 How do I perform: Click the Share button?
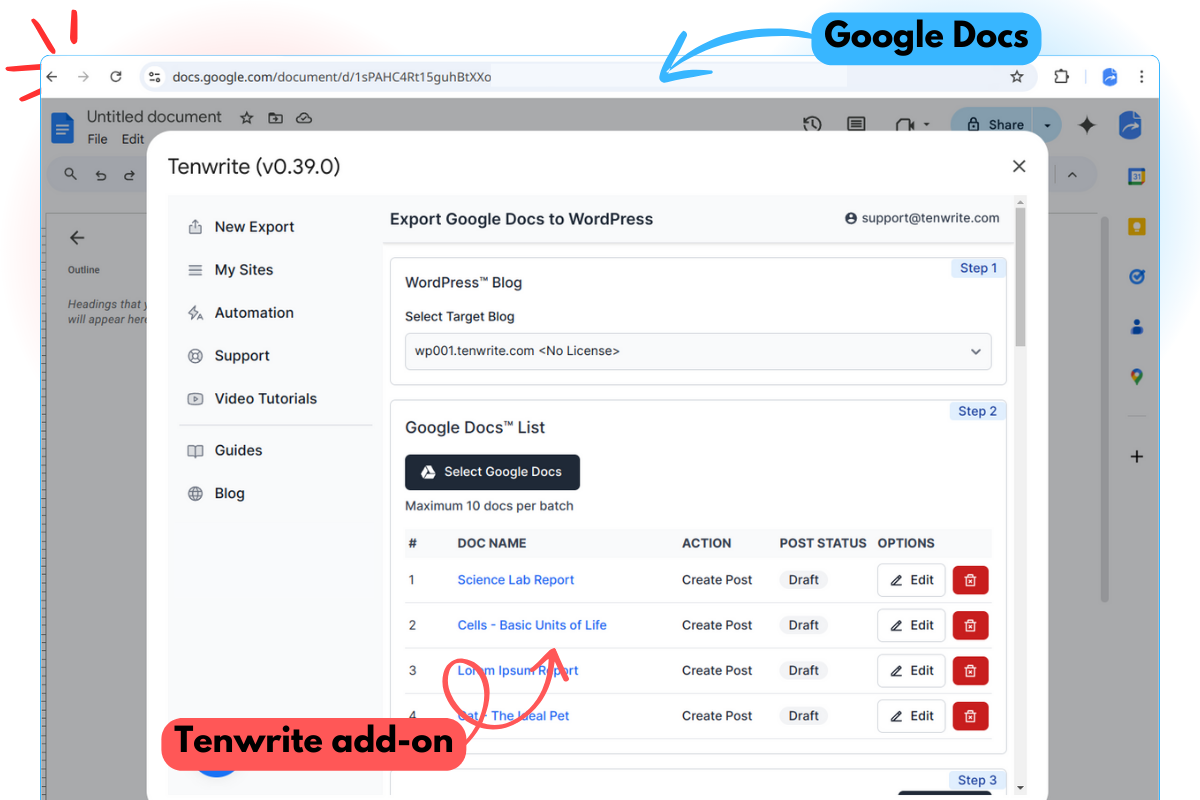[x=994, y=124]
